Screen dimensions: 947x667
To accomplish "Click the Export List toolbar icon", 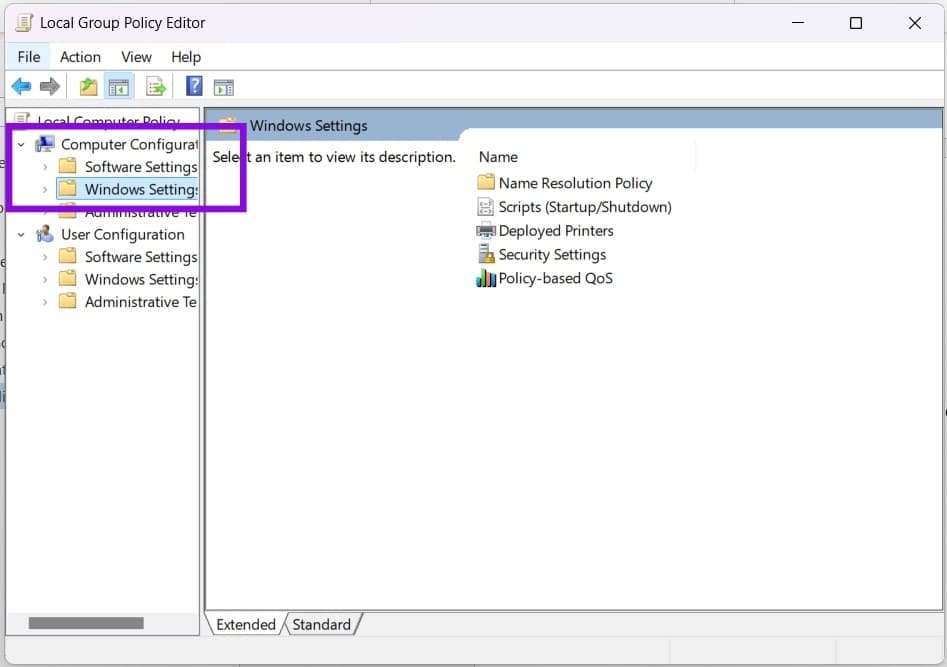I will (156, 87).
